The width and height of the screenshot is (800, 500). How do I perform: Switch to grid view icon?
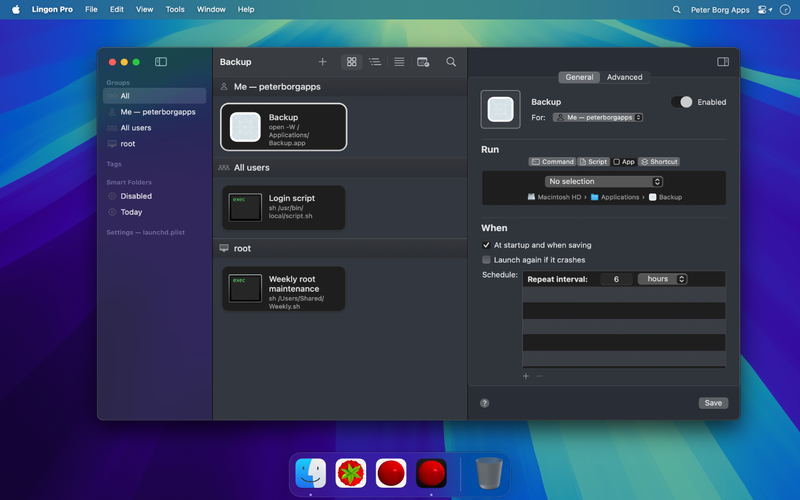click(352, 62)
